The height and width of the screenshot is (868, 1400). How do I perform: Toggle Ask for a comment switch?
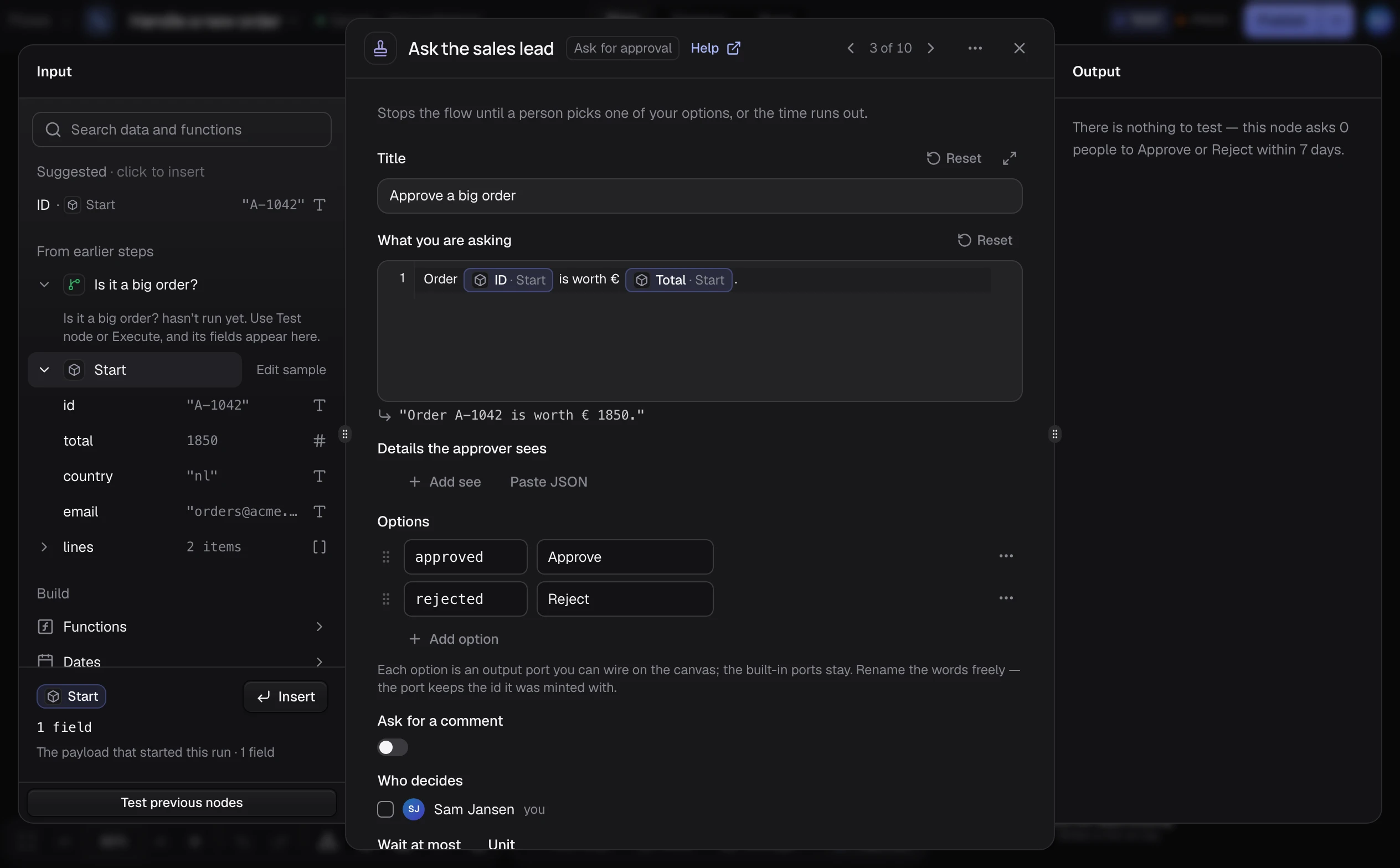[x=392, y=747]
